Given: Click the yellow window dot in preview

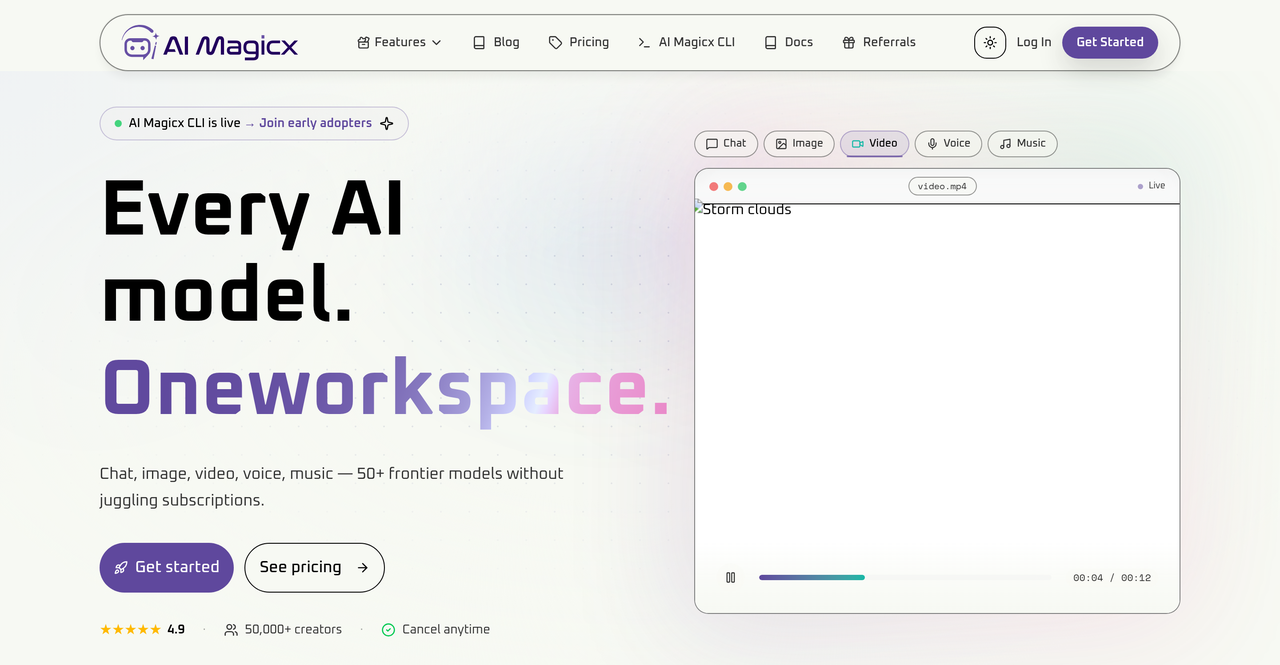Looking at the screenshot, I should click(x=728, y=186).
